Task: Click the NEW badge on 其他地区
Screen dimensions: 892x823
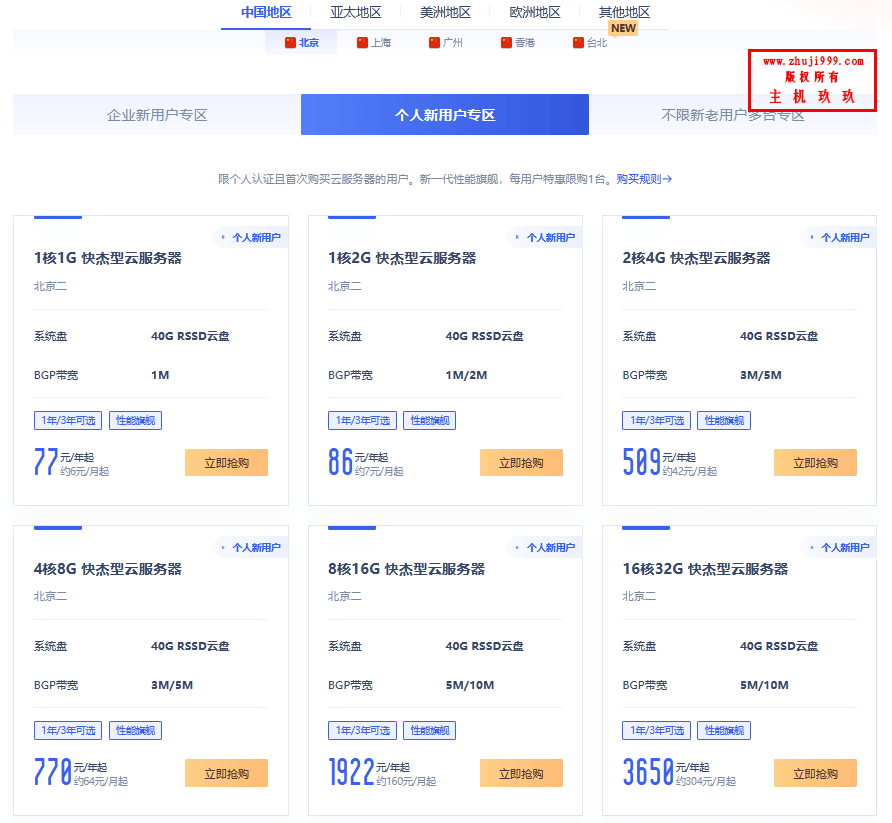Action: pos(623,28)
